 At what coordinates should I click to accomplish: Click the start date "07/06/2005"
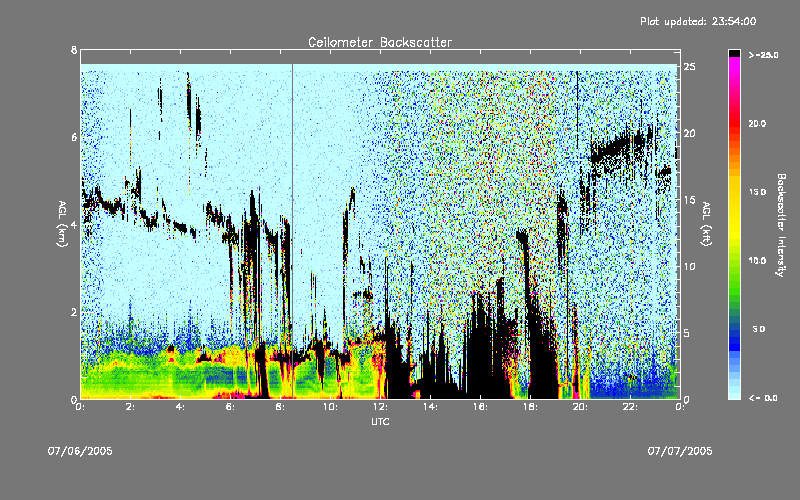(80, 451)
